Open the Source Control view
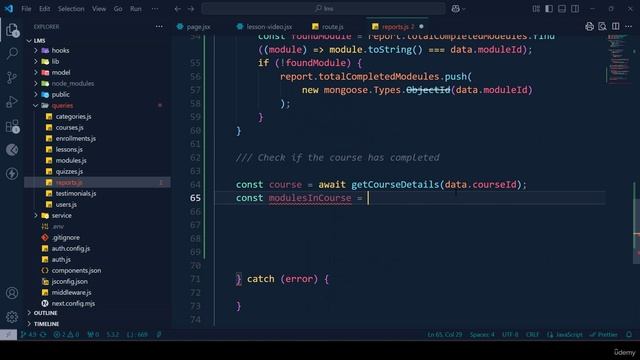Screen dimensions: 640x360 [x=12, y=78]
